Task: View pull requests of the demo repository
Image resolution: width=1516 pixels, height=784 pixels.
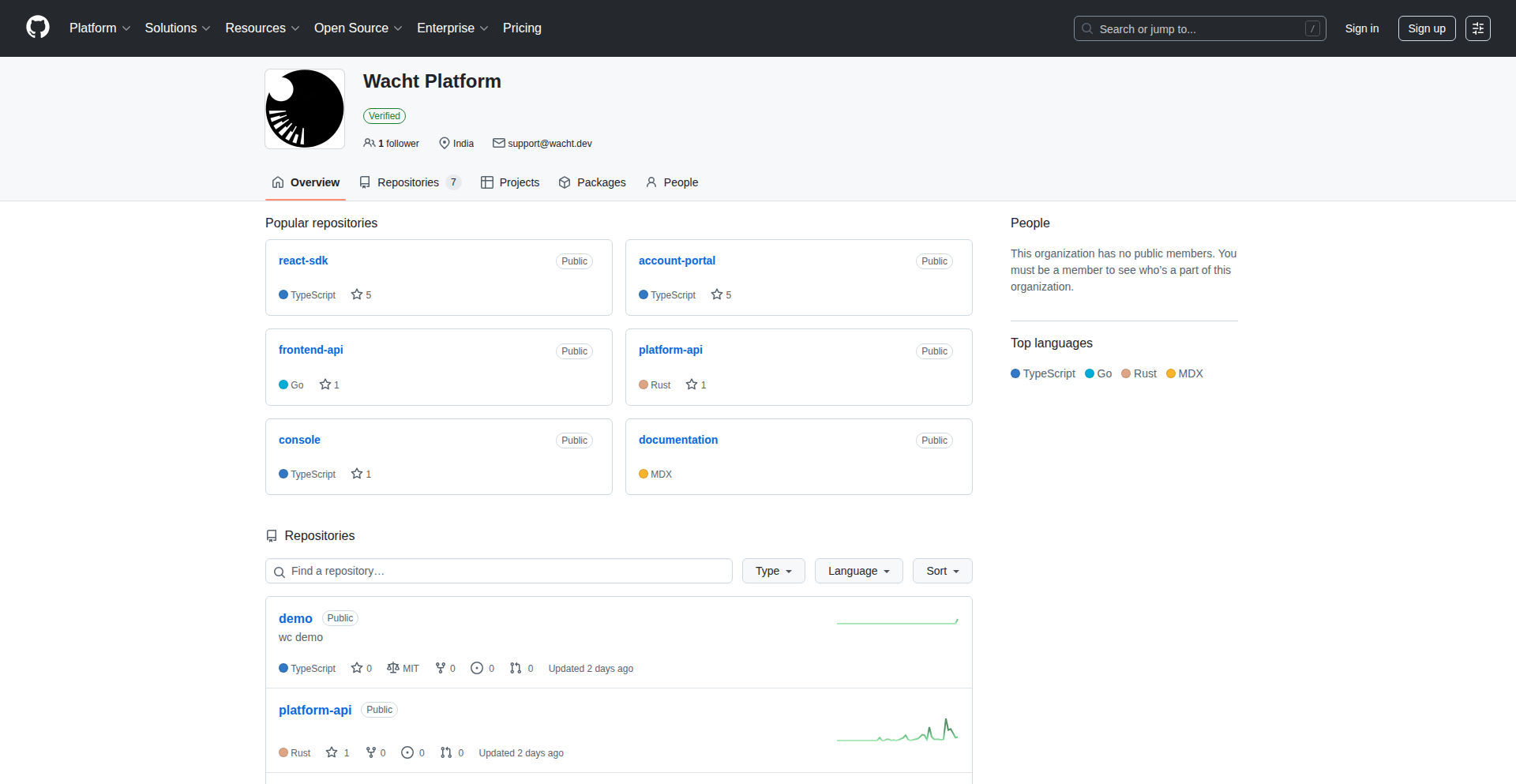Action: pos(522,668)
